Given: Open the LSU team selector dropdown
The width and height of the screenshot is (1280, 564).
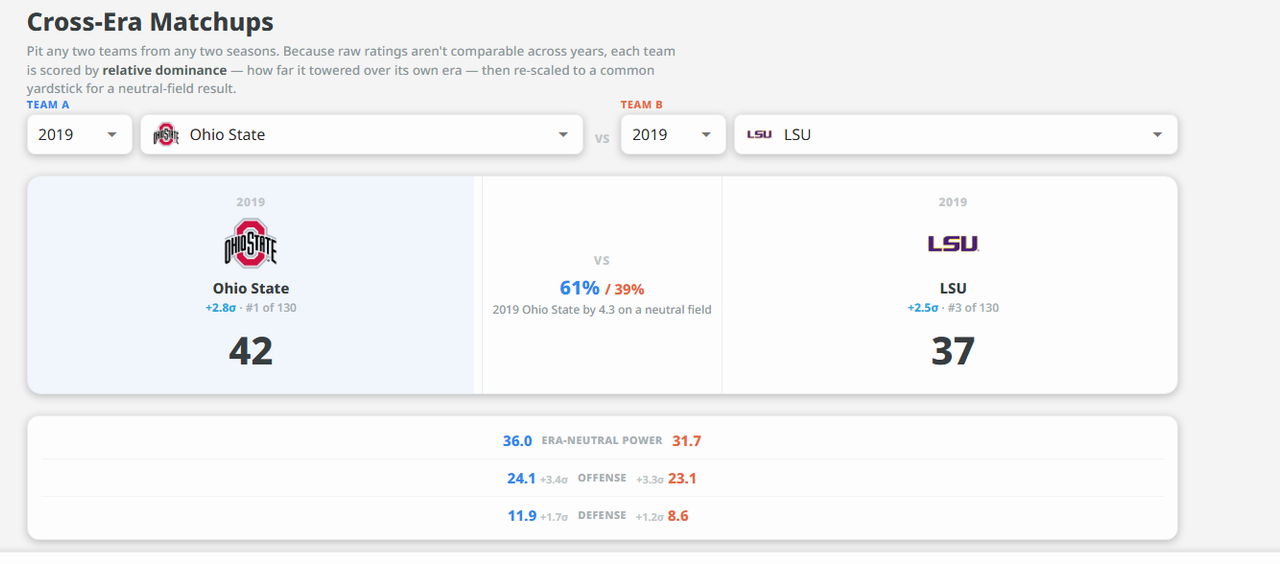Looking at the screenshot, I should (x=956, y=134).
